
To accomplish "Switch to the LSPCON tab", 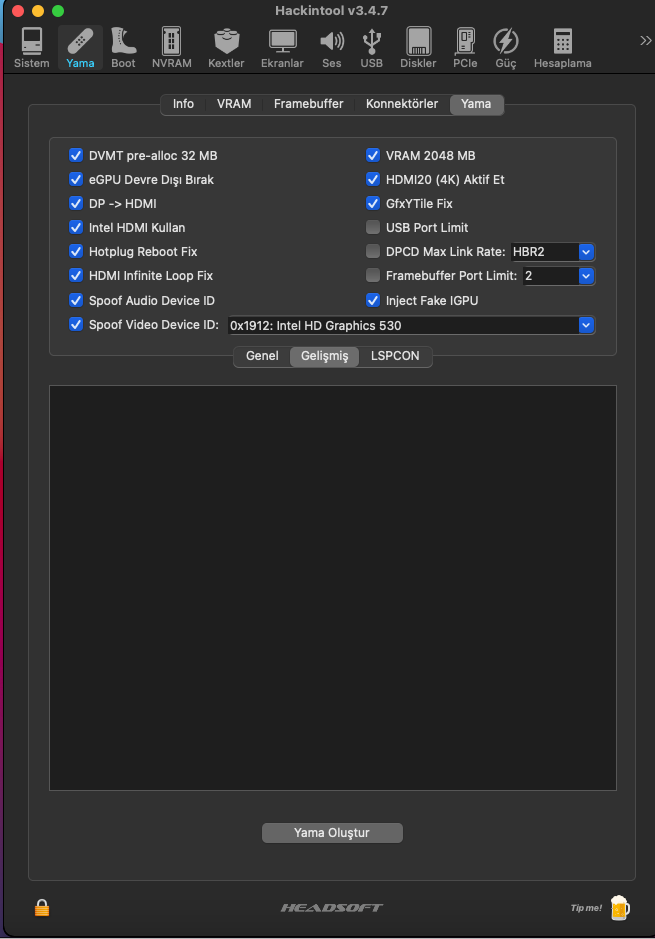I will pyautogui.click(x=395, y=356).
